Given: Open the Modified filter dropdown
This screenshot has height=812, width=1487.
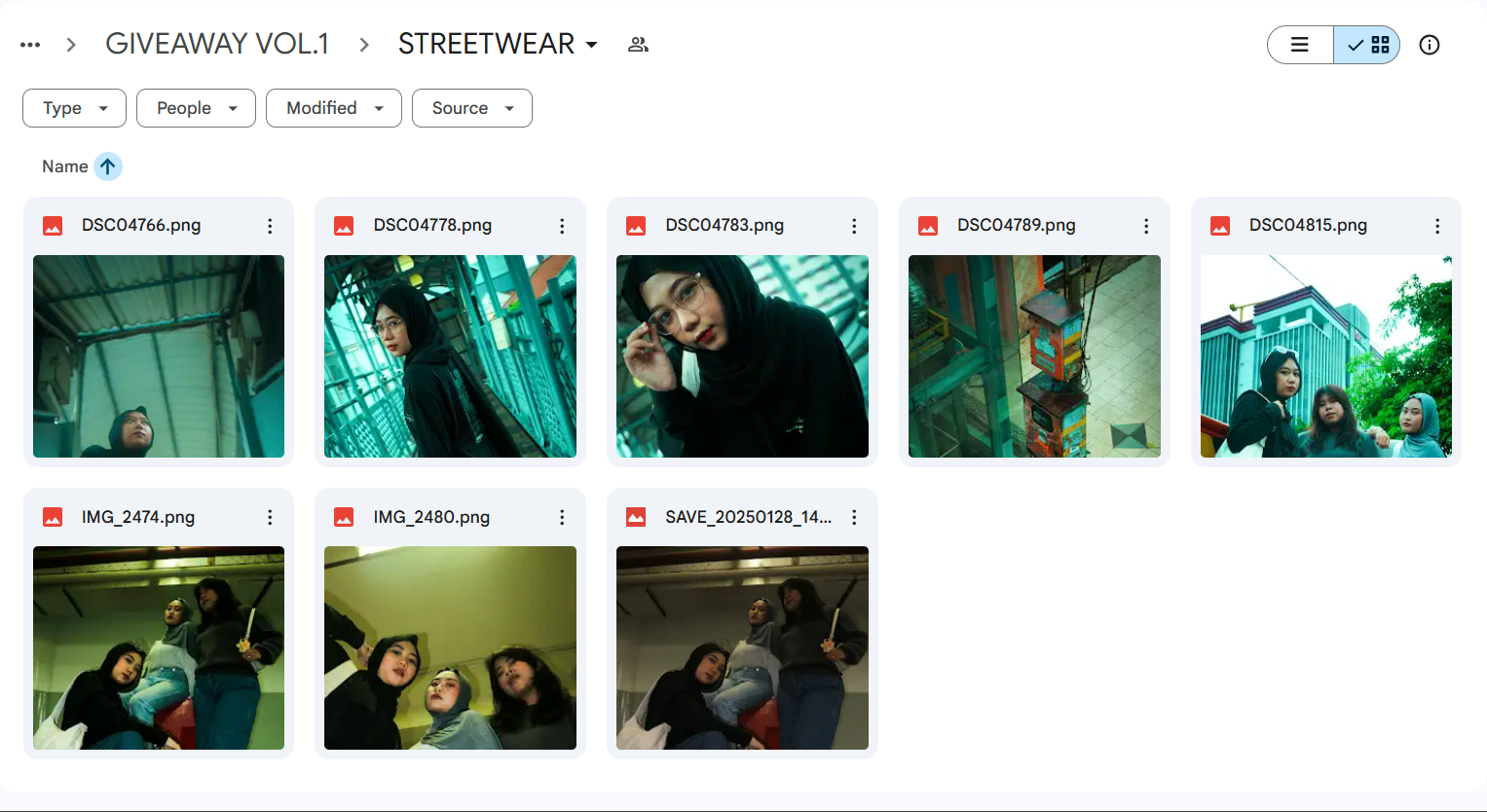Looking at the screenshot, I should coord(333,108).
